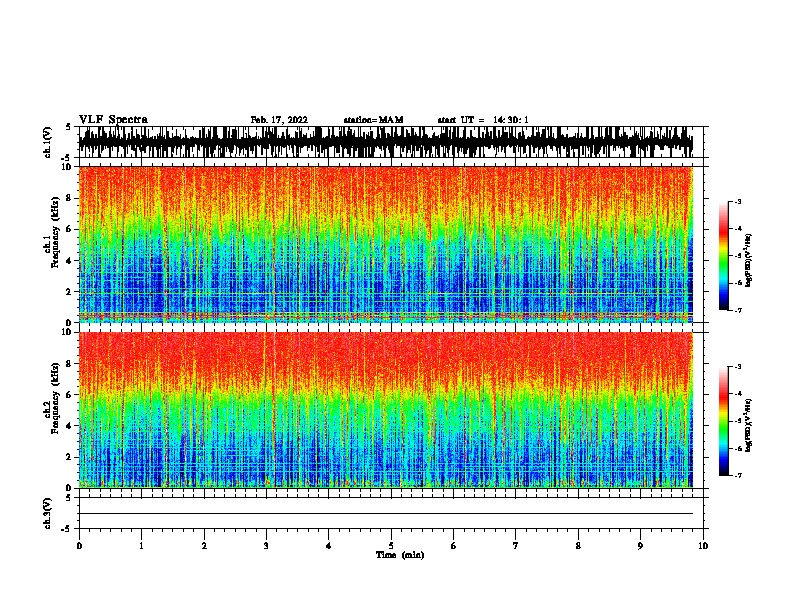This screenshot has width=792, height=612.
Task: Click the ch.1 spectrogram color bar
Action: [723, 256]
